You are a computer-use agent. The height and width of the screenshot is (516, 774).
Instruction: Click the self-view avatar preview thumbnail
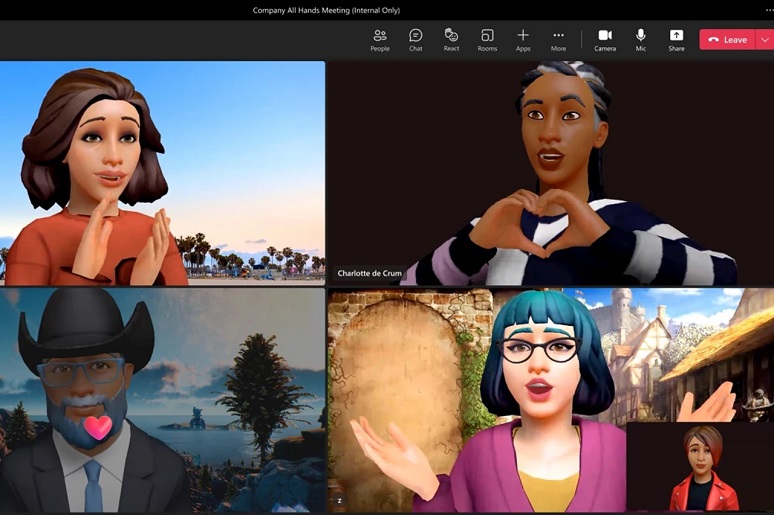[x=699, y=467]
